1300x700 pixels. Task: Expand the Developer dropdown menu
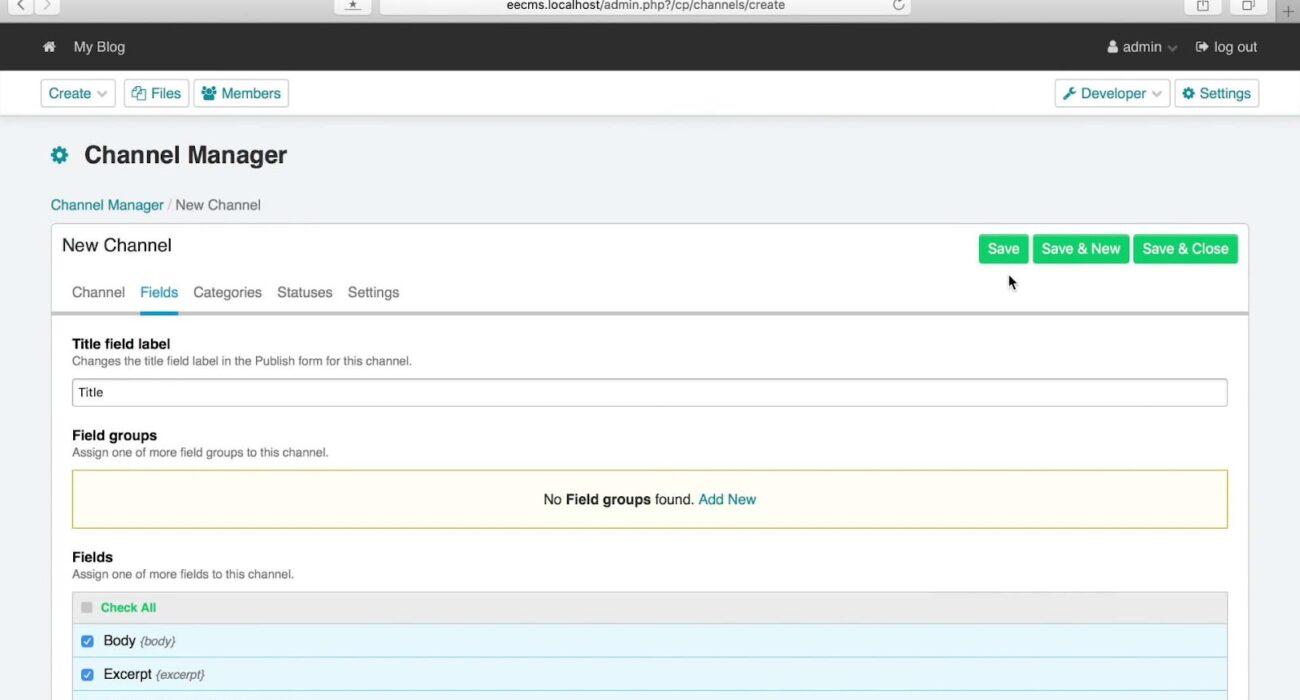(1112, 93)
